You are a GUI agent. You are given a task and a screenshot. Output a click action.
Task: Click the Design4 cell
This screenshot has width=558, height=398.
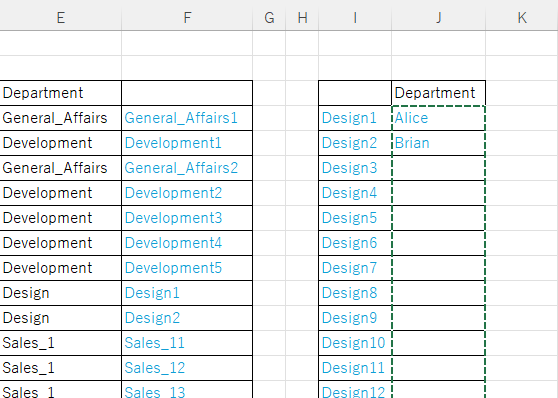pyautogui.click(x=355, y=193)
